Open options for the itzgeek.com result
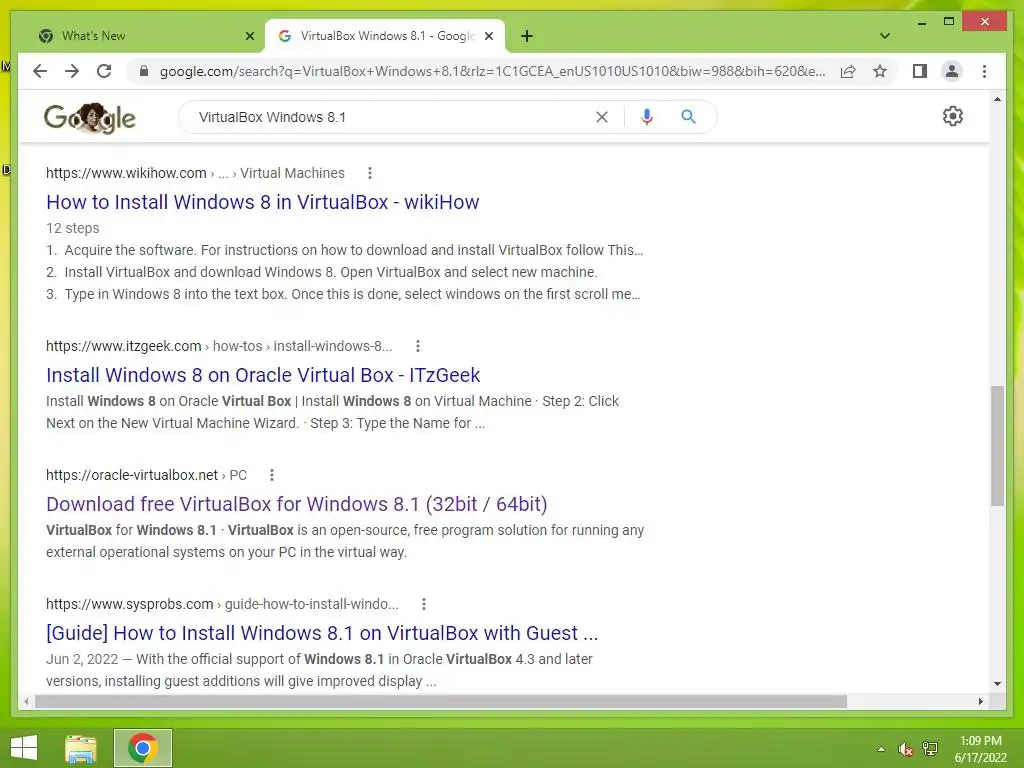 click(417, 346)
